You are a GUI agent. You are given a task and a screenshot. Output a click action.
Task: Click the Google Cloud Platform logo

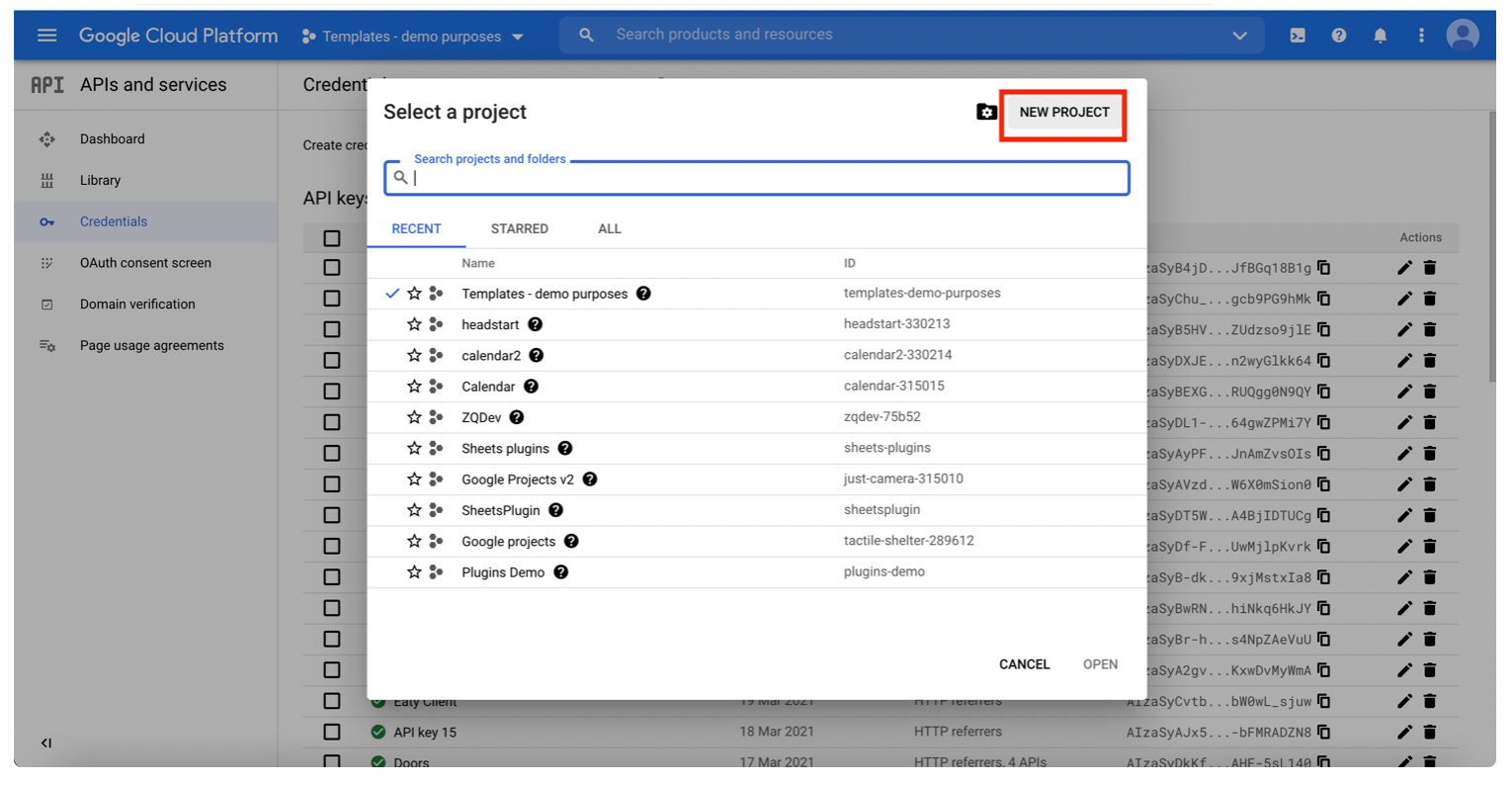click(178, 36)
